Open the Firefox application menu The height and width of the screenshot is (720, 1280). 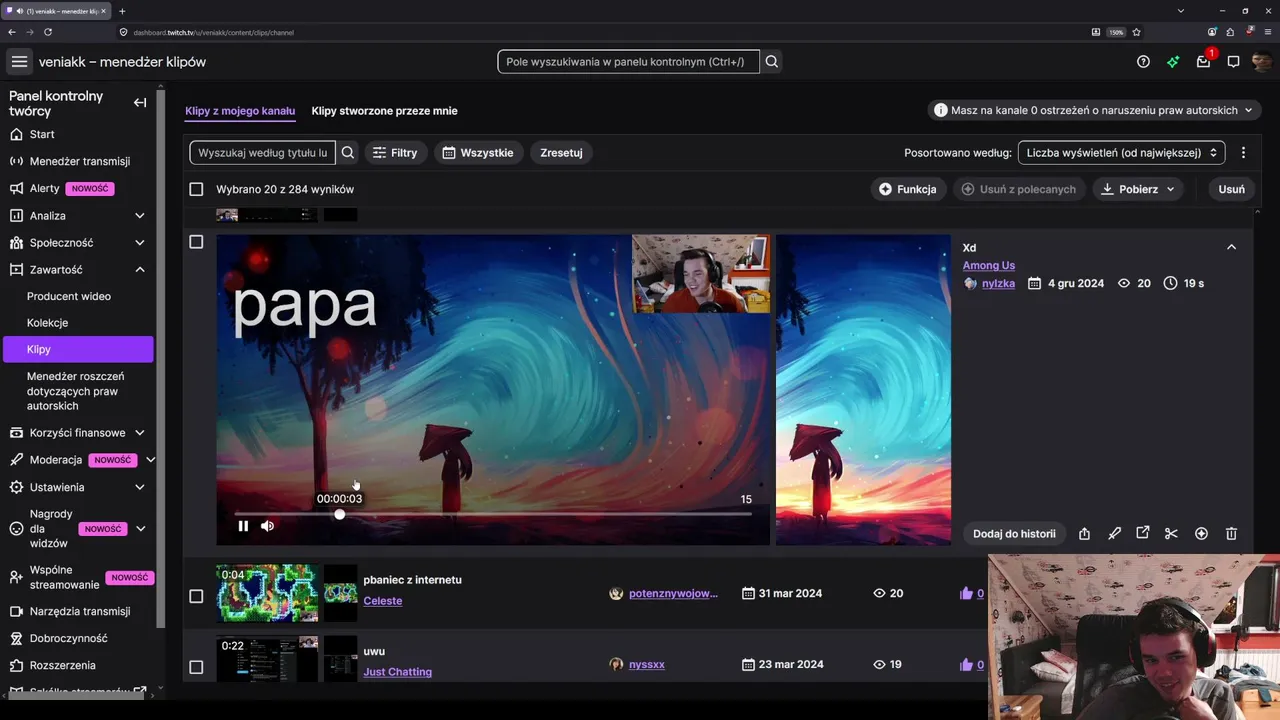[1266, 32]
